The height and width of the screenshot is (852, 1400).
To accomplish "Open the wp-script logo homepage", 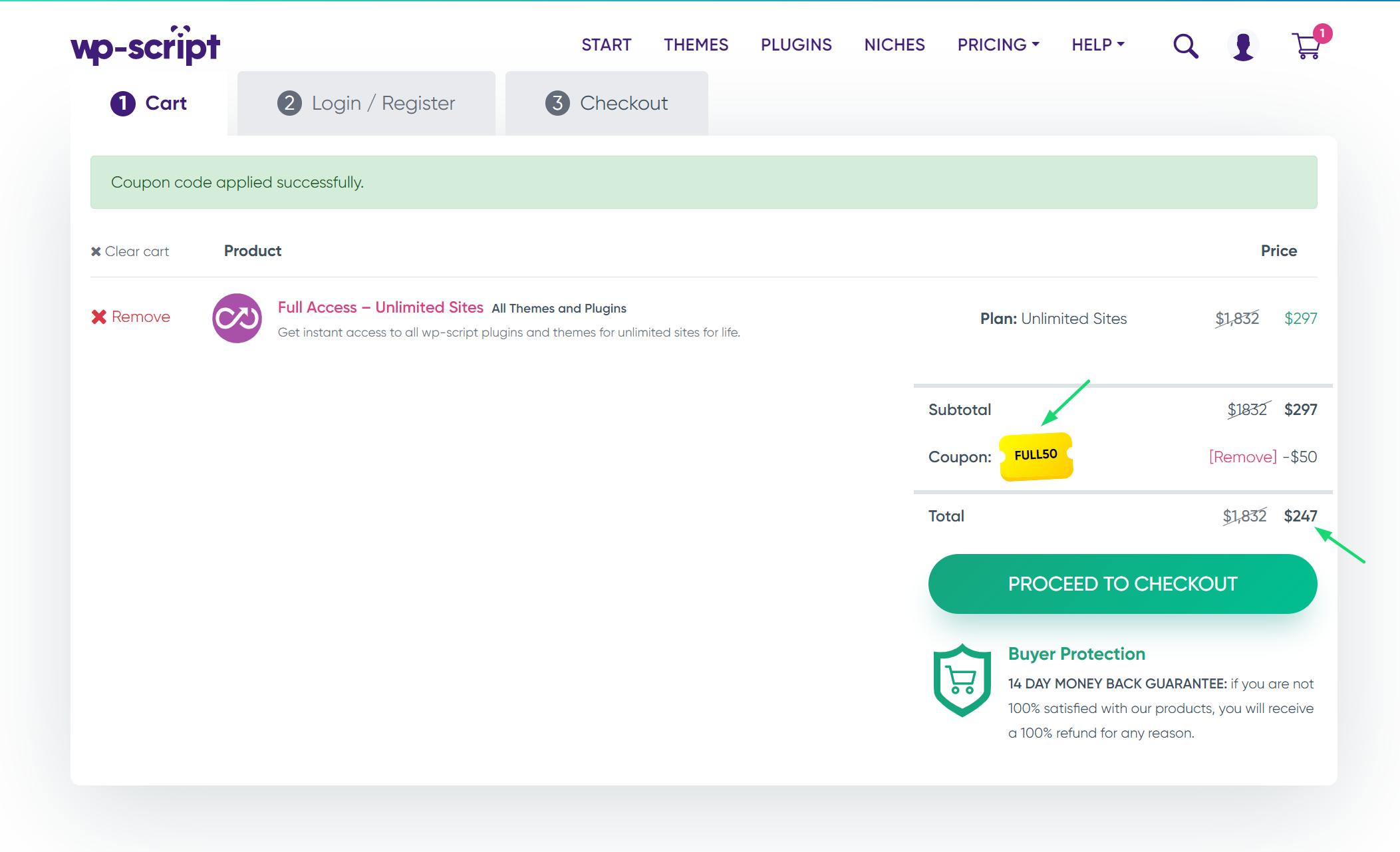I will (145, 45).
